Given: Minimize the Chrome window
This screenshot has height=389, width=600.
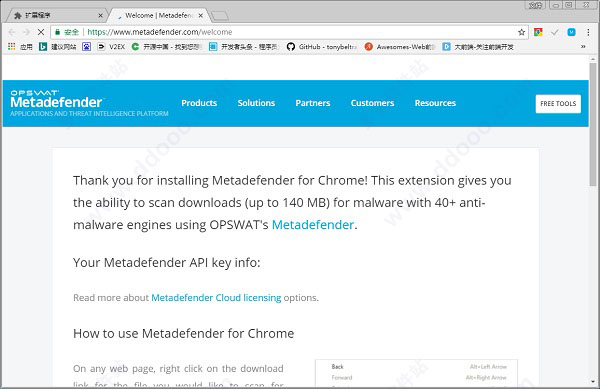Looking at the screenshot, I should pos(555,5).
